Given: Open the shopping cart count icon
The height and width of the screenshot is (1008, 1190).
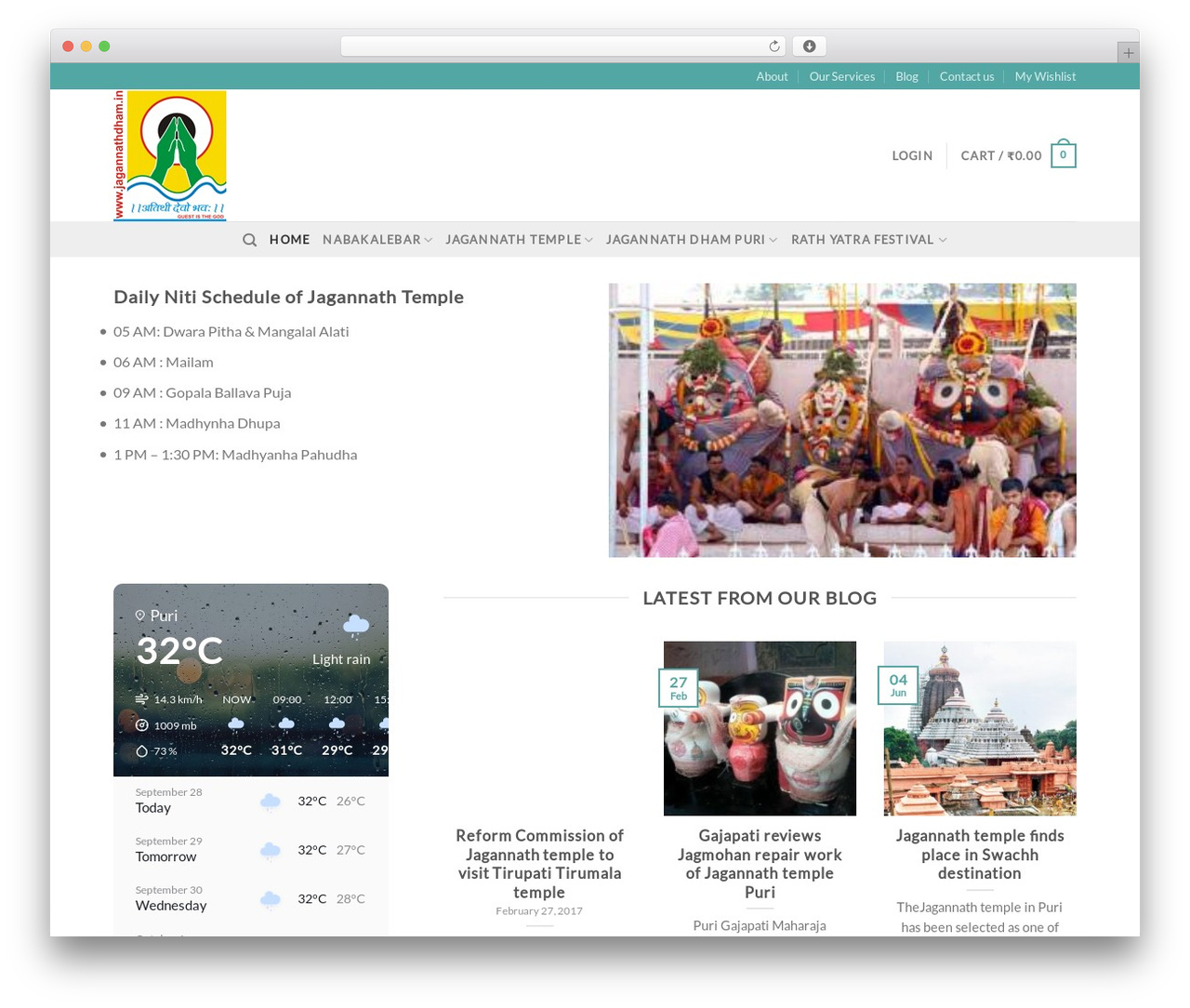Looking at the screenshot, I should tap(1064, 155).
